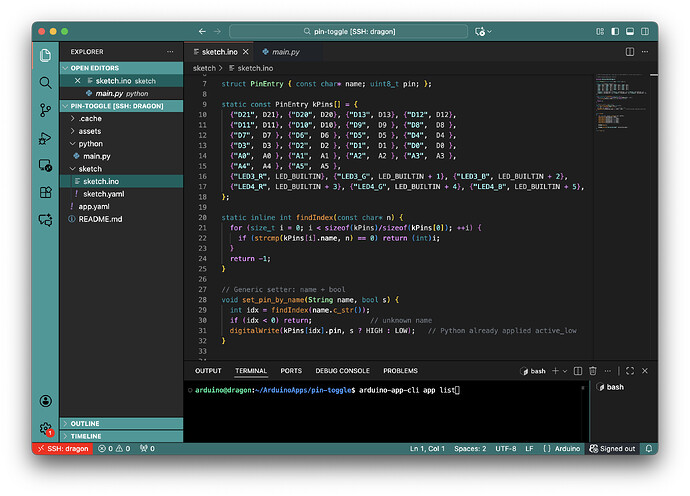
Task: Go forward with the navigation arrow
Action: [217, 31]
